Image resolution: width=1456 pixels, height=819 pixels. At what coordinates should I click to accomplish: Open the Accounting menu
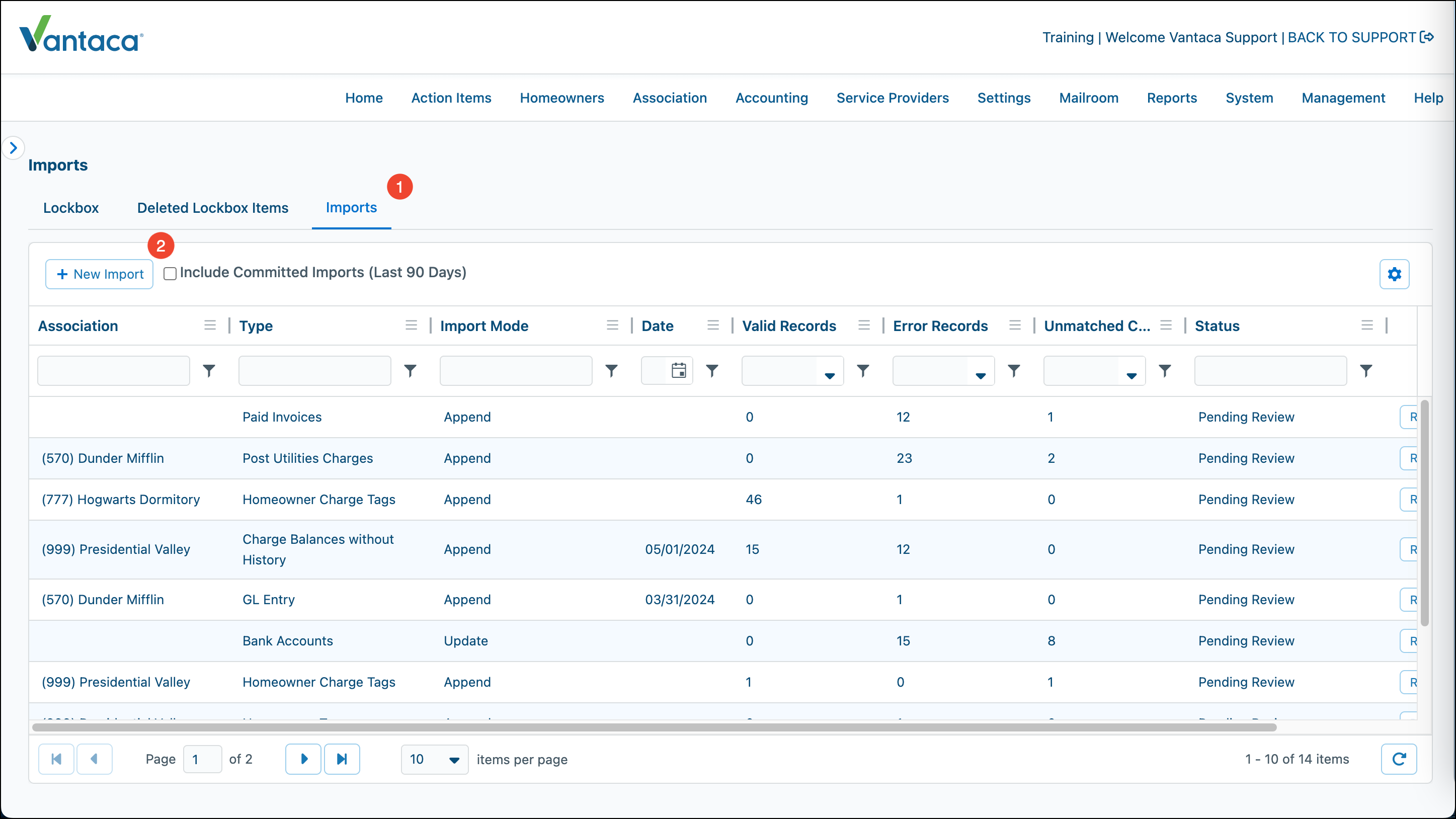click(772, 98)
